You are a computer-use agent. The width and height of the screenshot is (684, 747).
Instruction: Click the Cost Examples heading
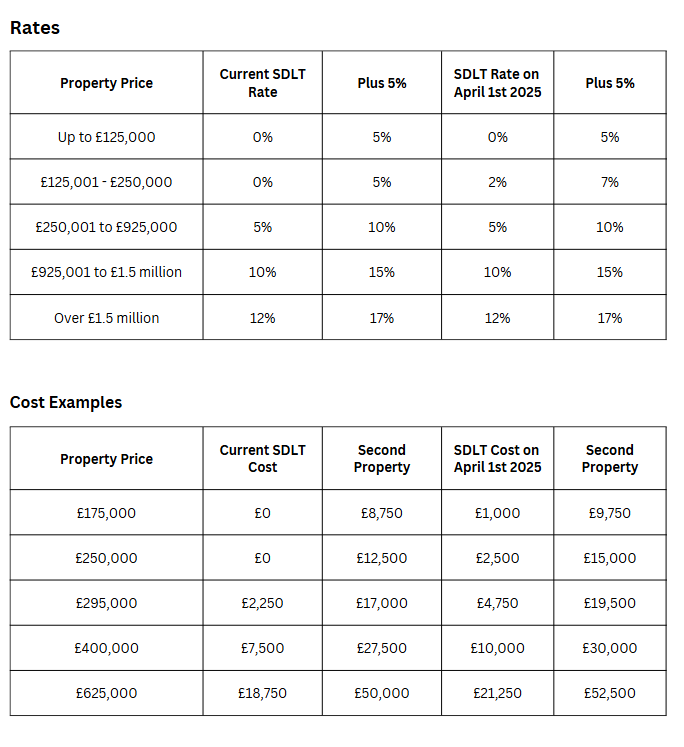tap(66, 403)
